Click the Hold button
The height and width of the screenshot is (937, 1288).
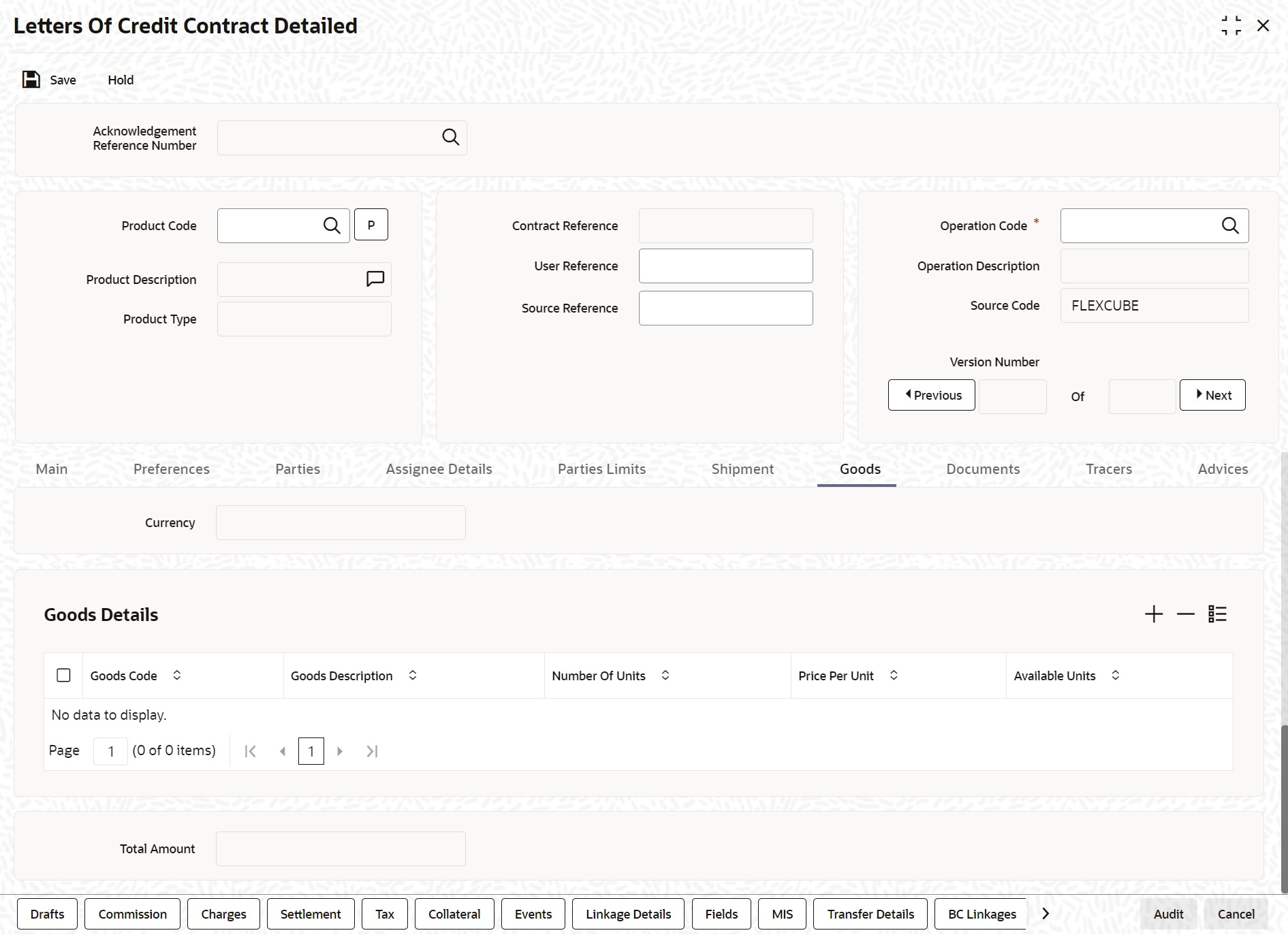(x=121, y=80)
